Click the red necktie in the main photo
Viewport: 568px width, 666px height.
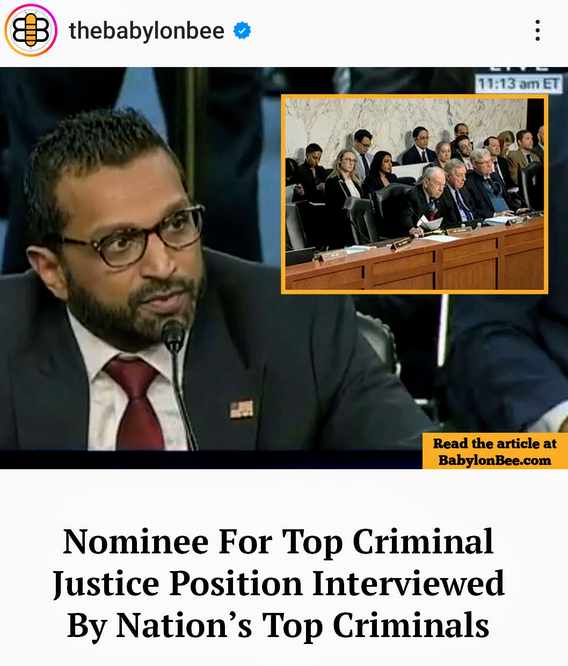pos(136,403)
